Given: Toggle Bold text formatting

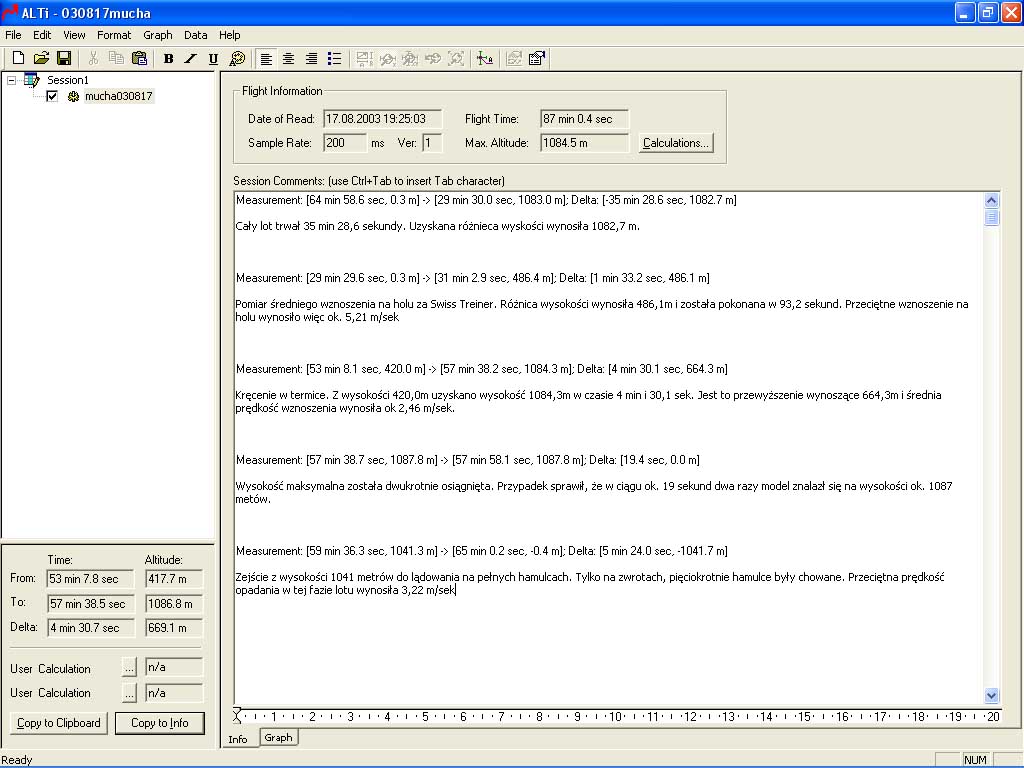Looking at the screenshot, I should 168,59.
